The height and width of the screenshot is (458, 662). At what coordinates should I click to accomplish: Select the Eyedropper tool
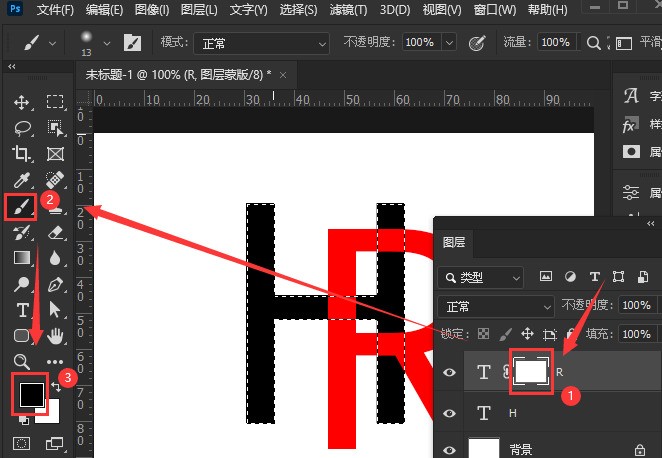click(22, 180)
